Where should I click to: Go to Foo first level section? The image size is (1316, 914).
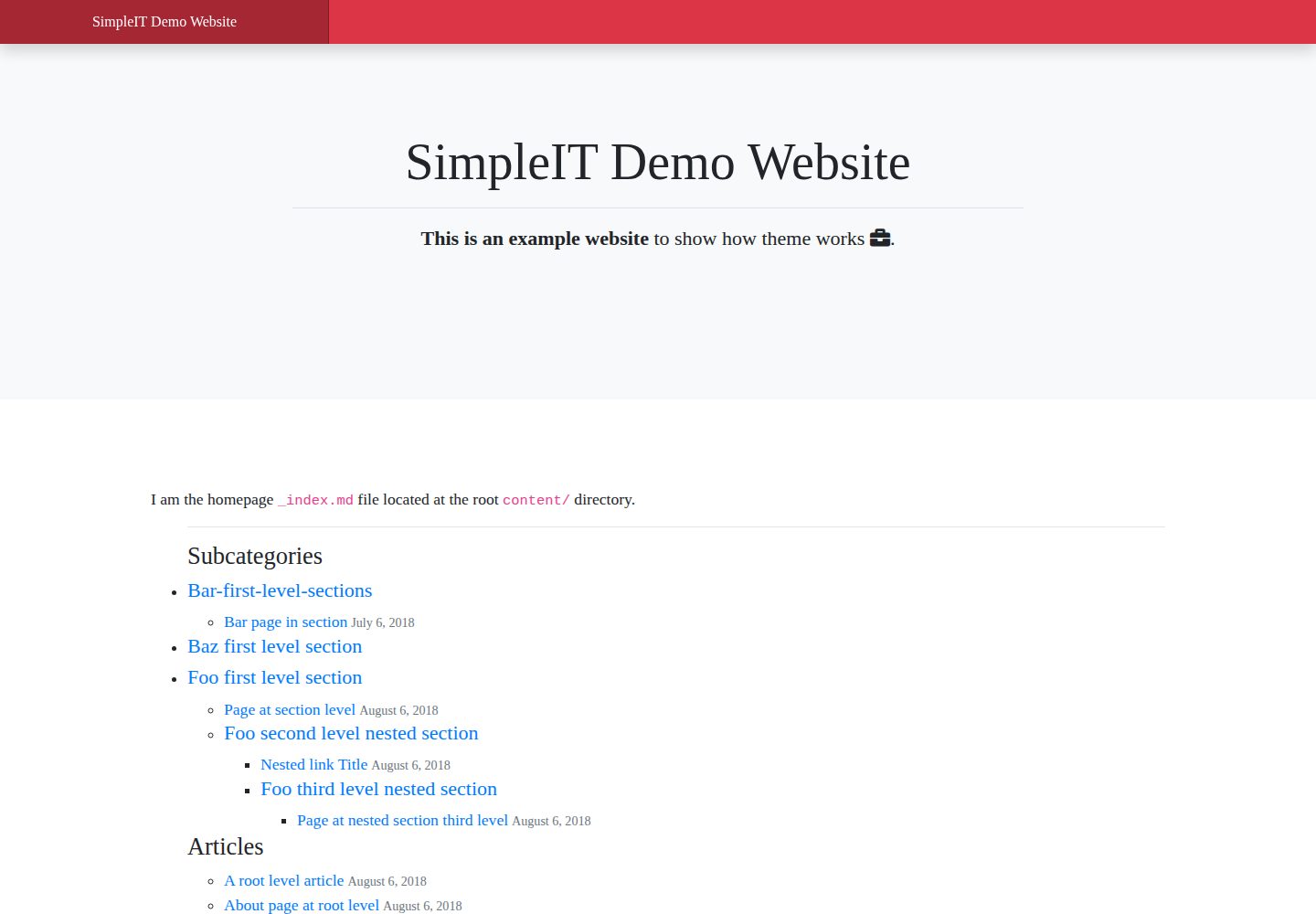[x=275, y=677]
